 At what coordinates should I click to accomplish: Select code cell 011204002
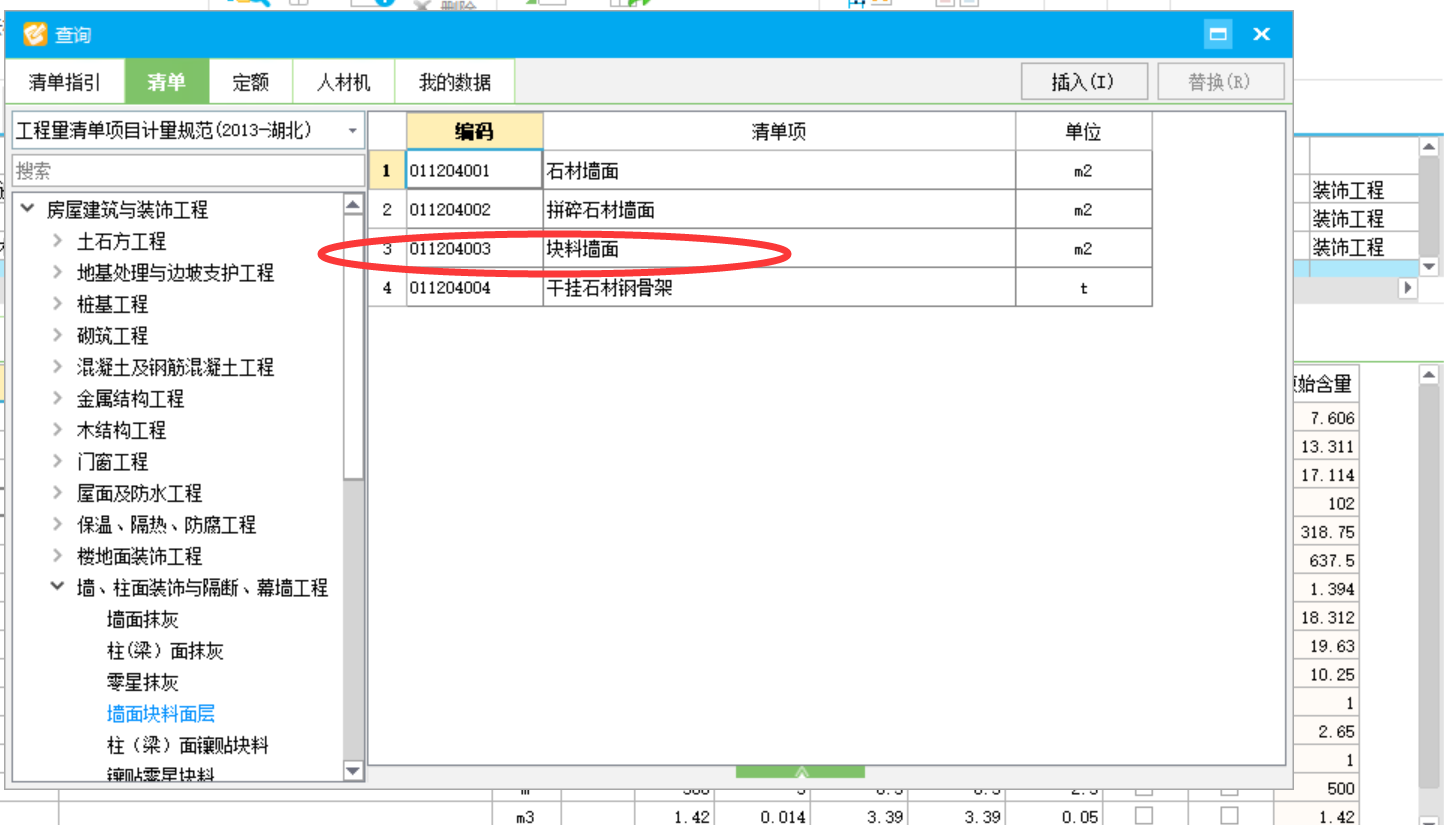click(x=474, y=210)
